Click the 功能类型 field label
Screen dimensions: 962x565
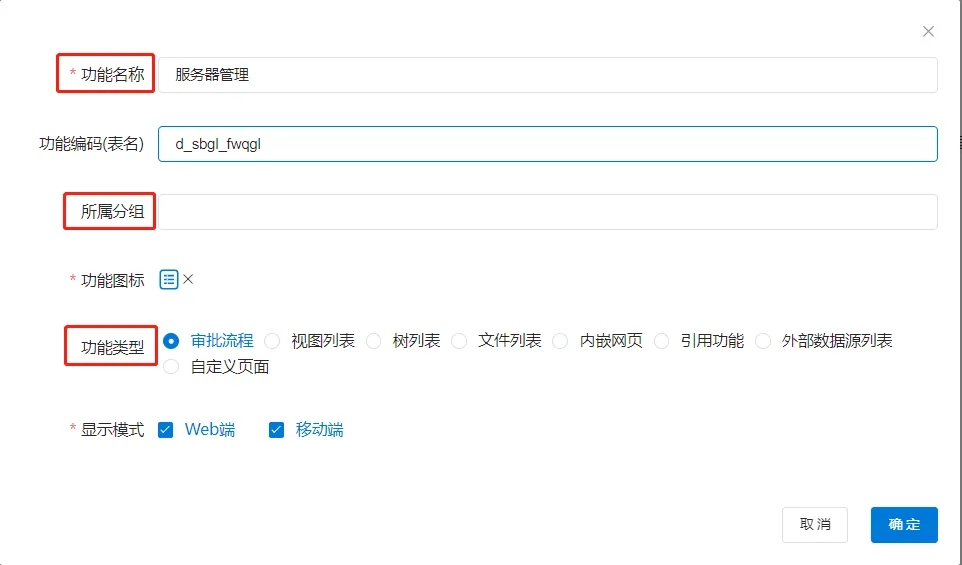pos(112,348)
